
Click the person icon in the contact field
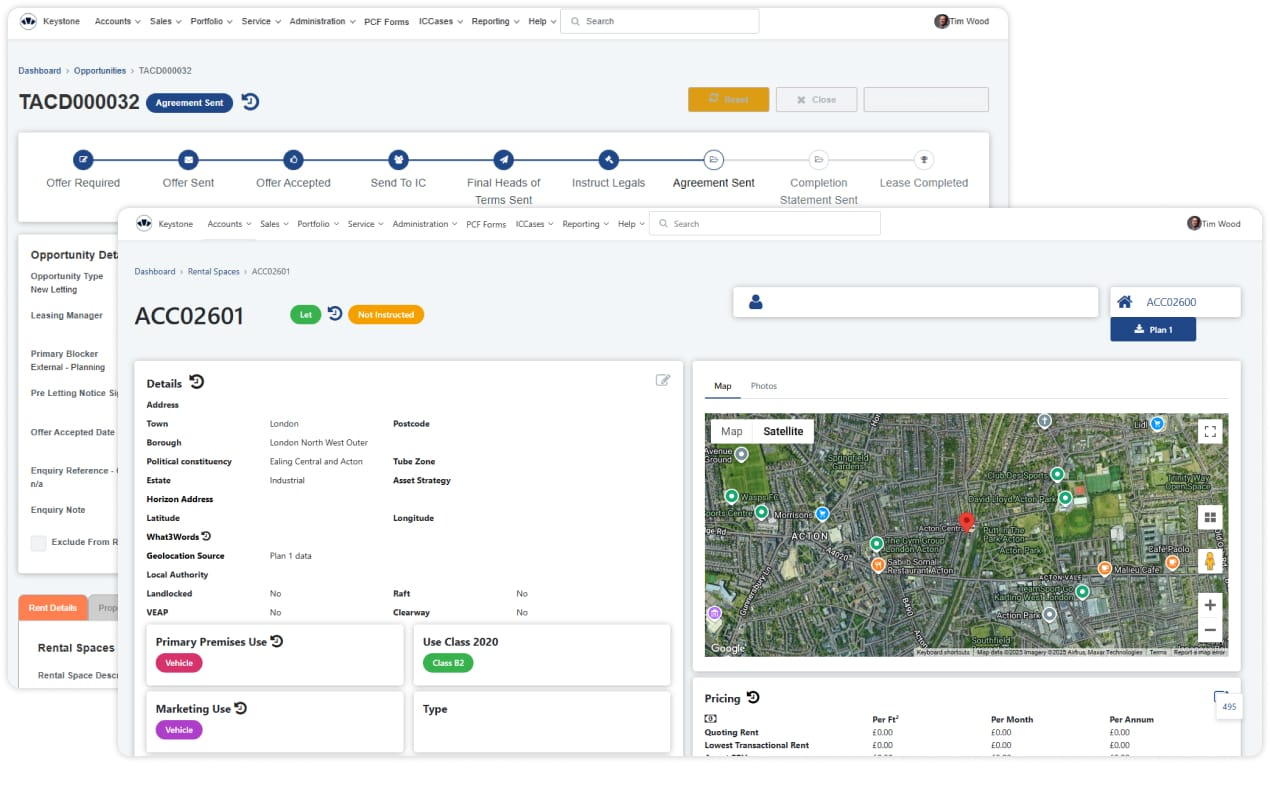coord(756,302)
